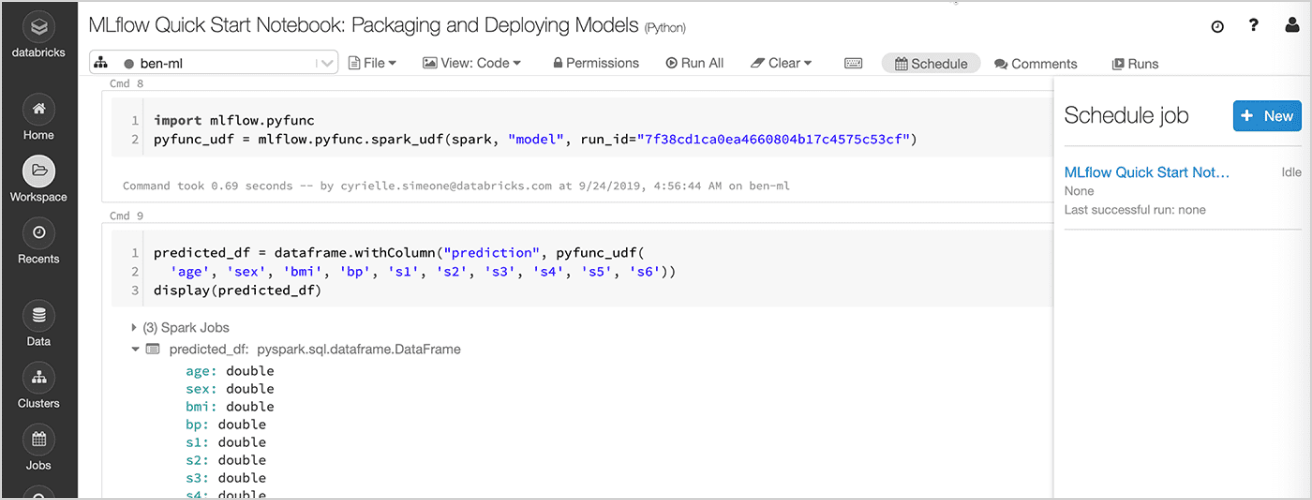Click the help question mark icon
The image size is (1312, 500).
click(1254, 26)
